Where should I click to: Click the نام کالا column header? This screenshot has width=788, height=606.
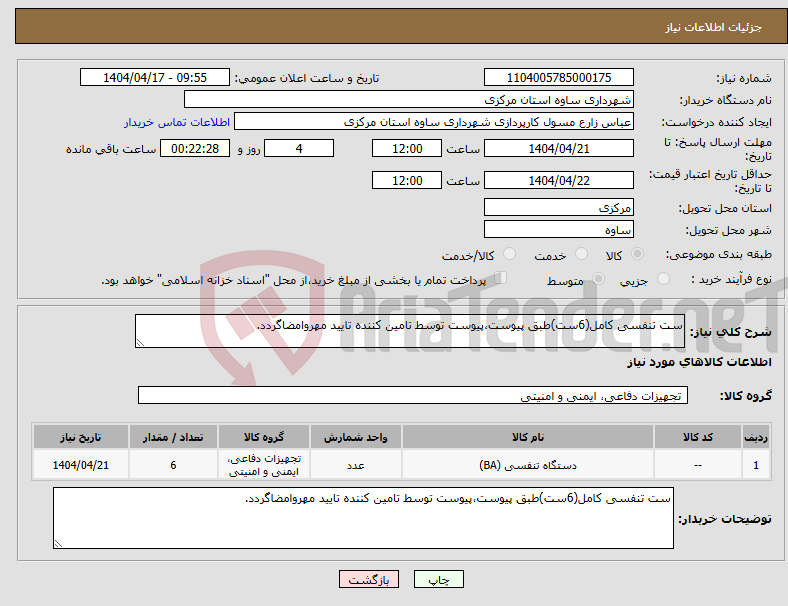[528, 437]
